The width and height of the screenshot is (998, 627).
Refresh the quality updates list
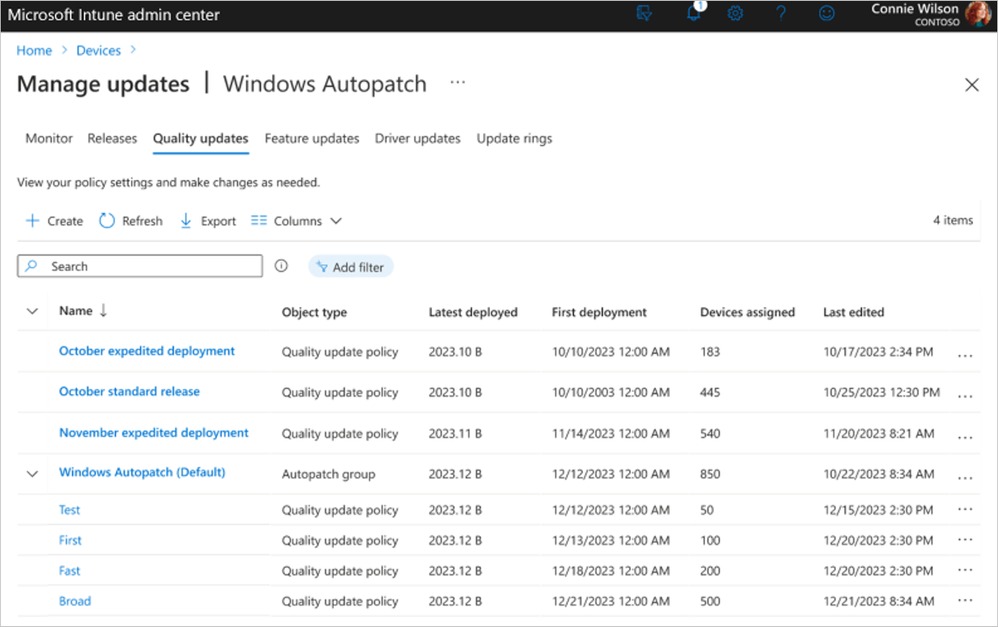pos(130,220)
